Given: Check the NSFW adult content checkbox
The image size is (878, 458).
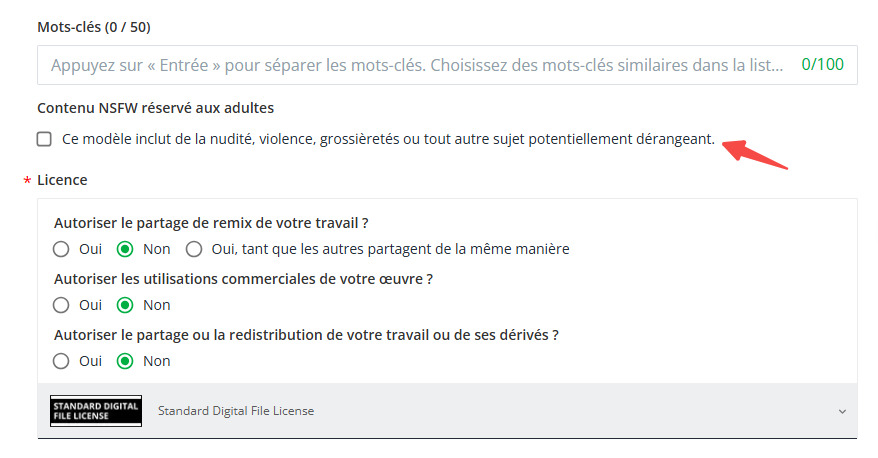Looking at the screenshot, I should [x=44, y=139].
